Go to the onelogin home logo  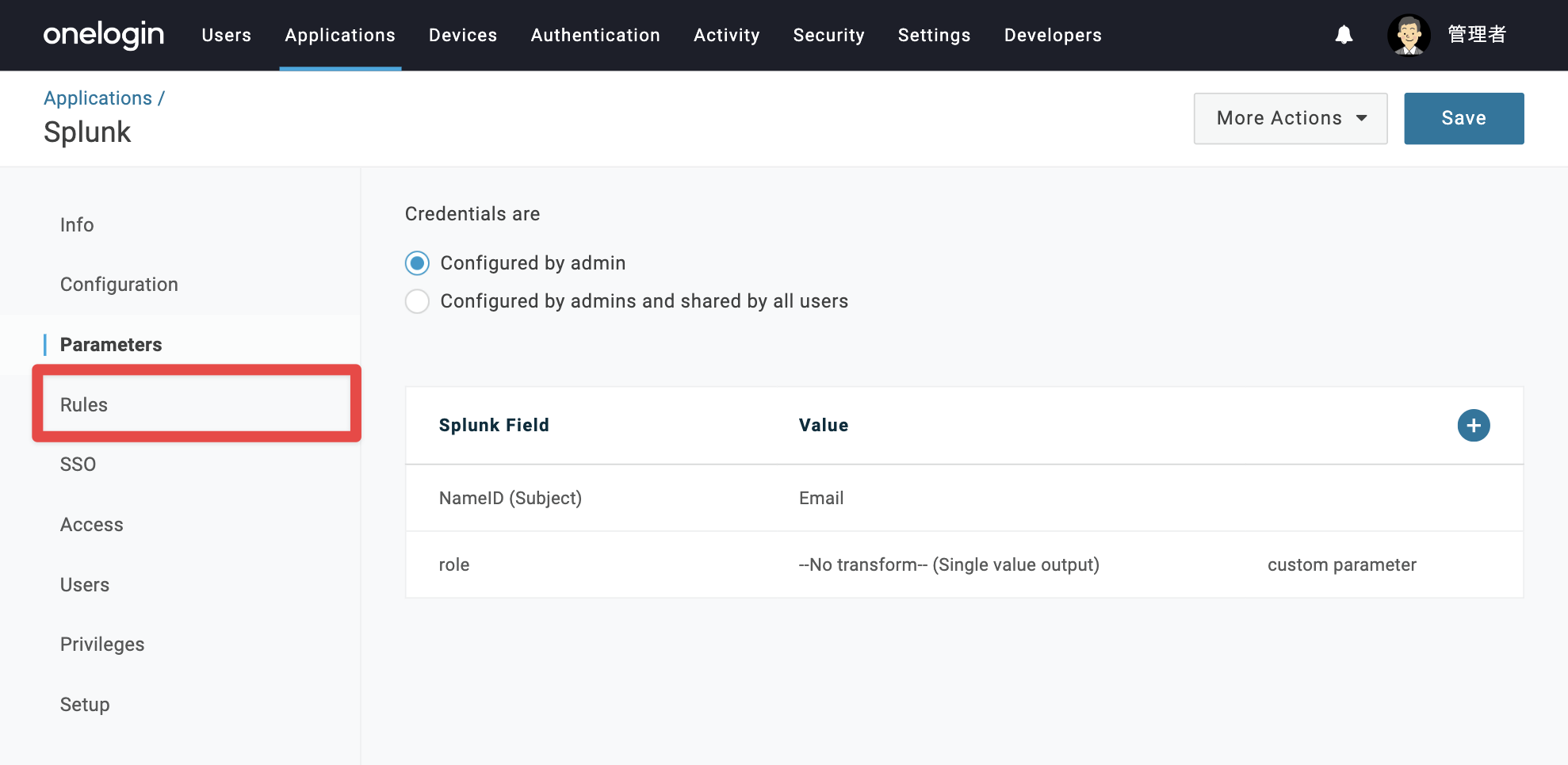tap(103, 35)
